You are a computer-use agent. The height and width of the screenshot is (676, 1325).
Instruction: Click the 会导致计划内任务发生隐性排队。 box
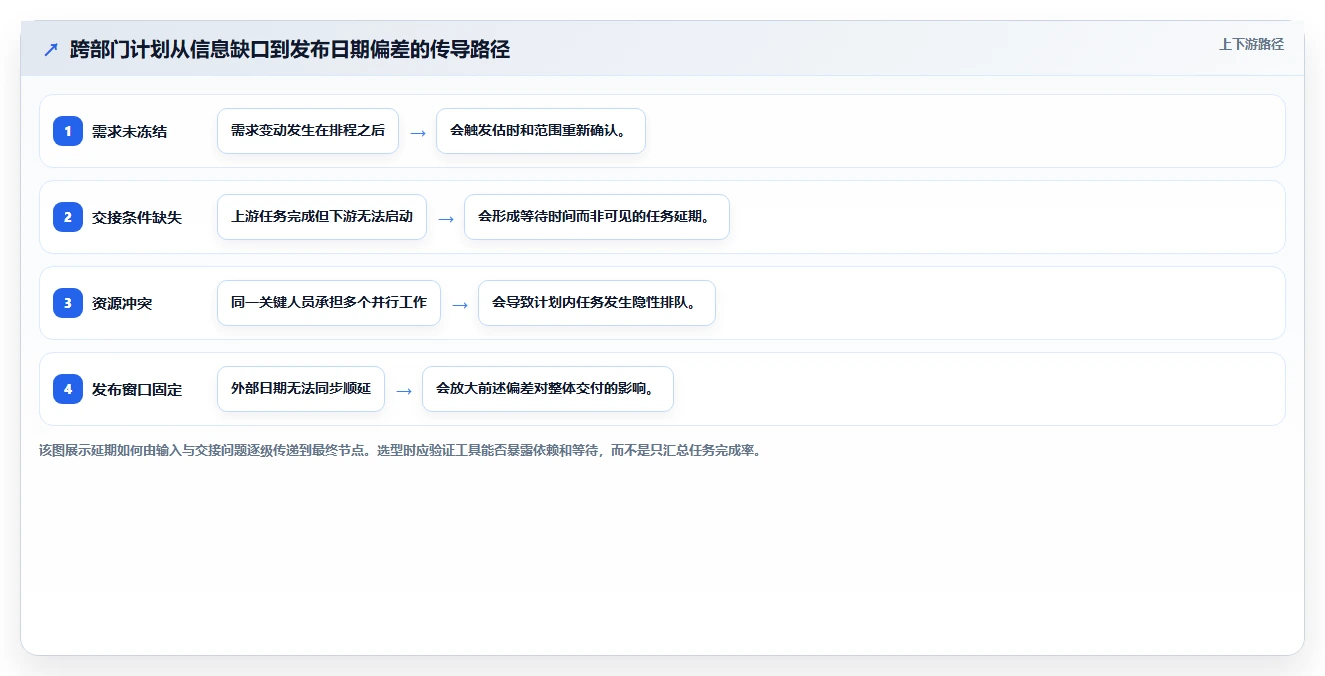pos(597,303)
